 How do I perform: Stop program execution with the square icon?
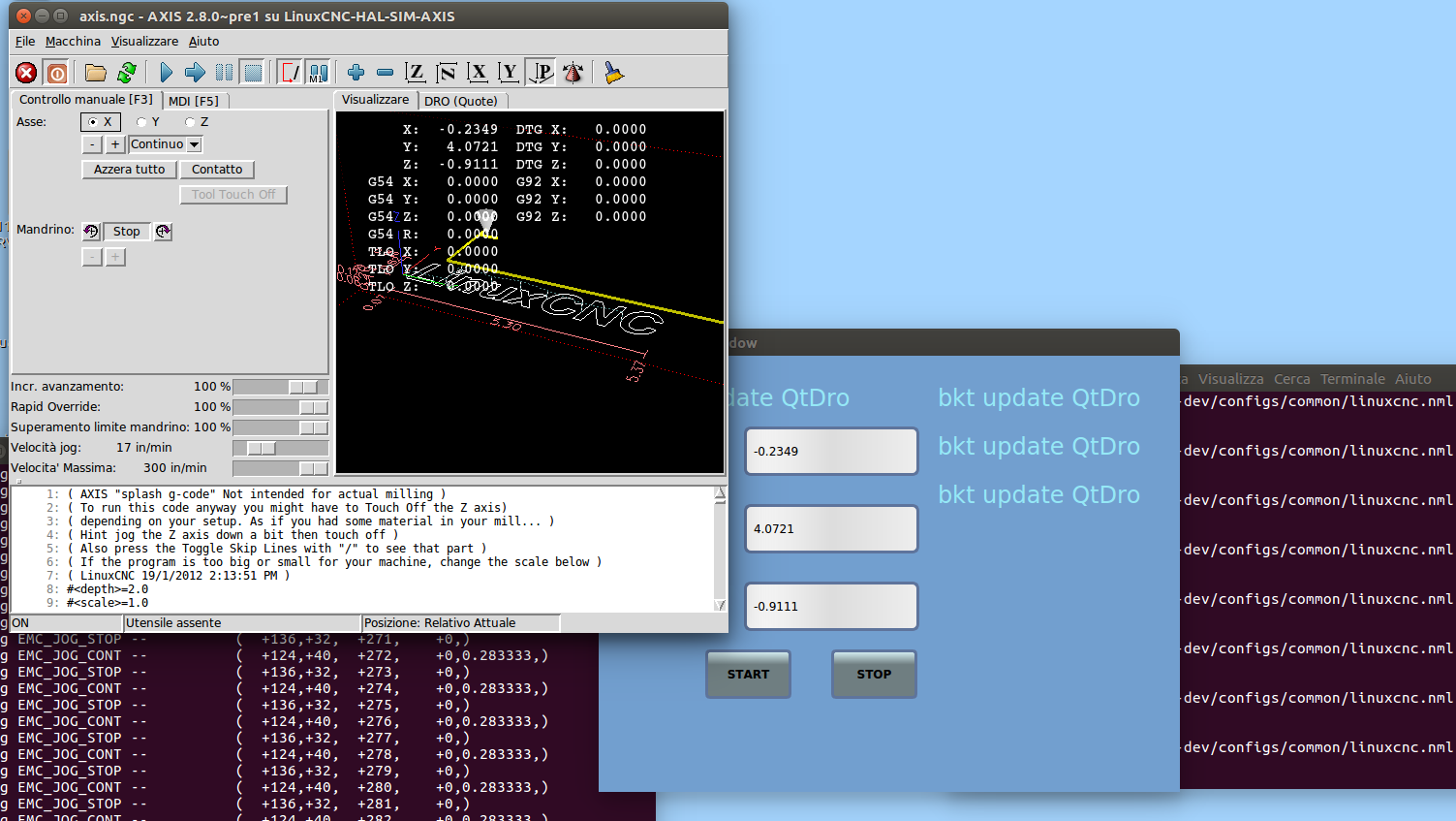click(253, 73)
